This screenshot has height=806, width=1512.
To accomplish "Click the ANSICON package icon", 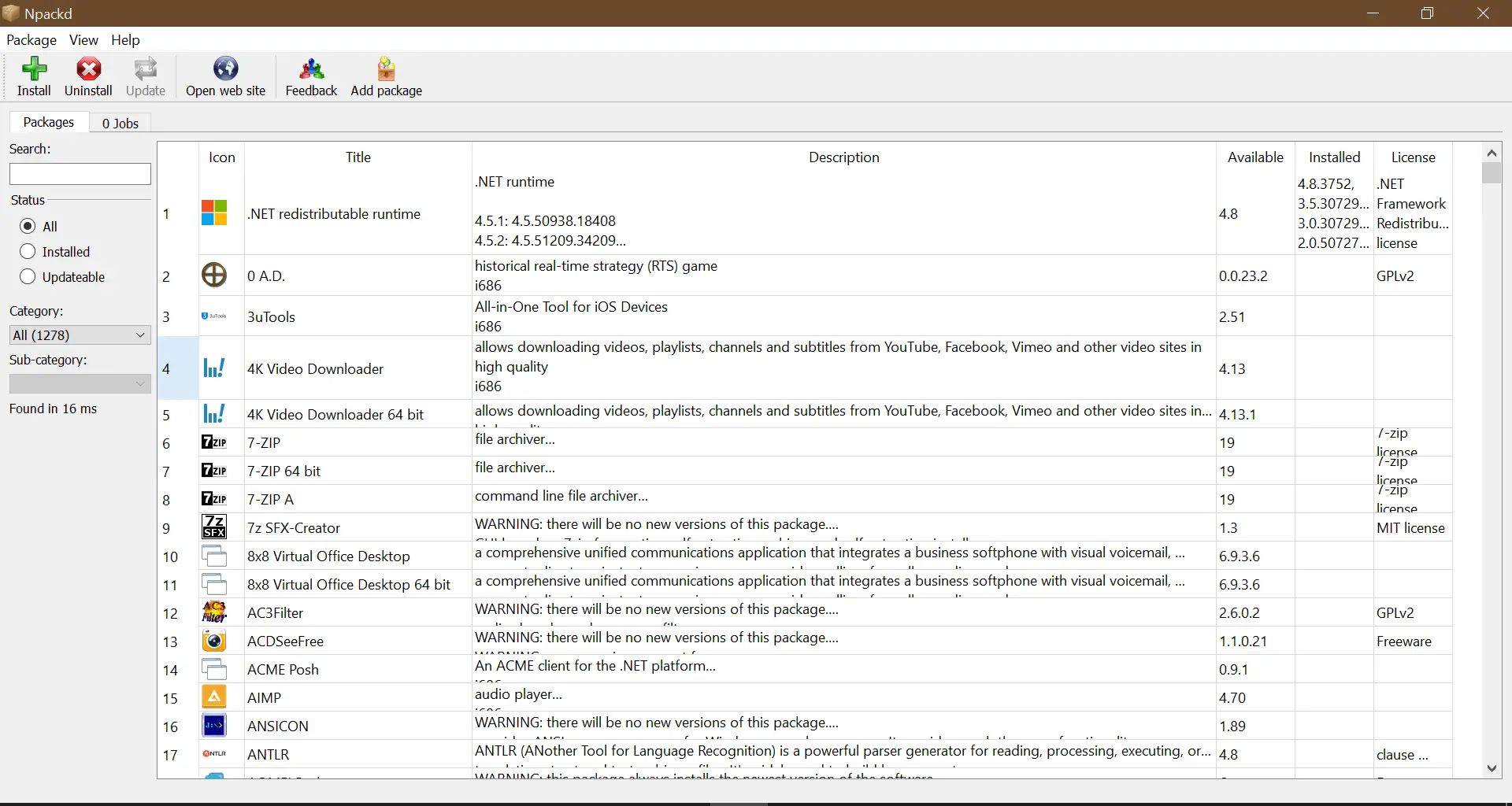I will click(214, 726).
